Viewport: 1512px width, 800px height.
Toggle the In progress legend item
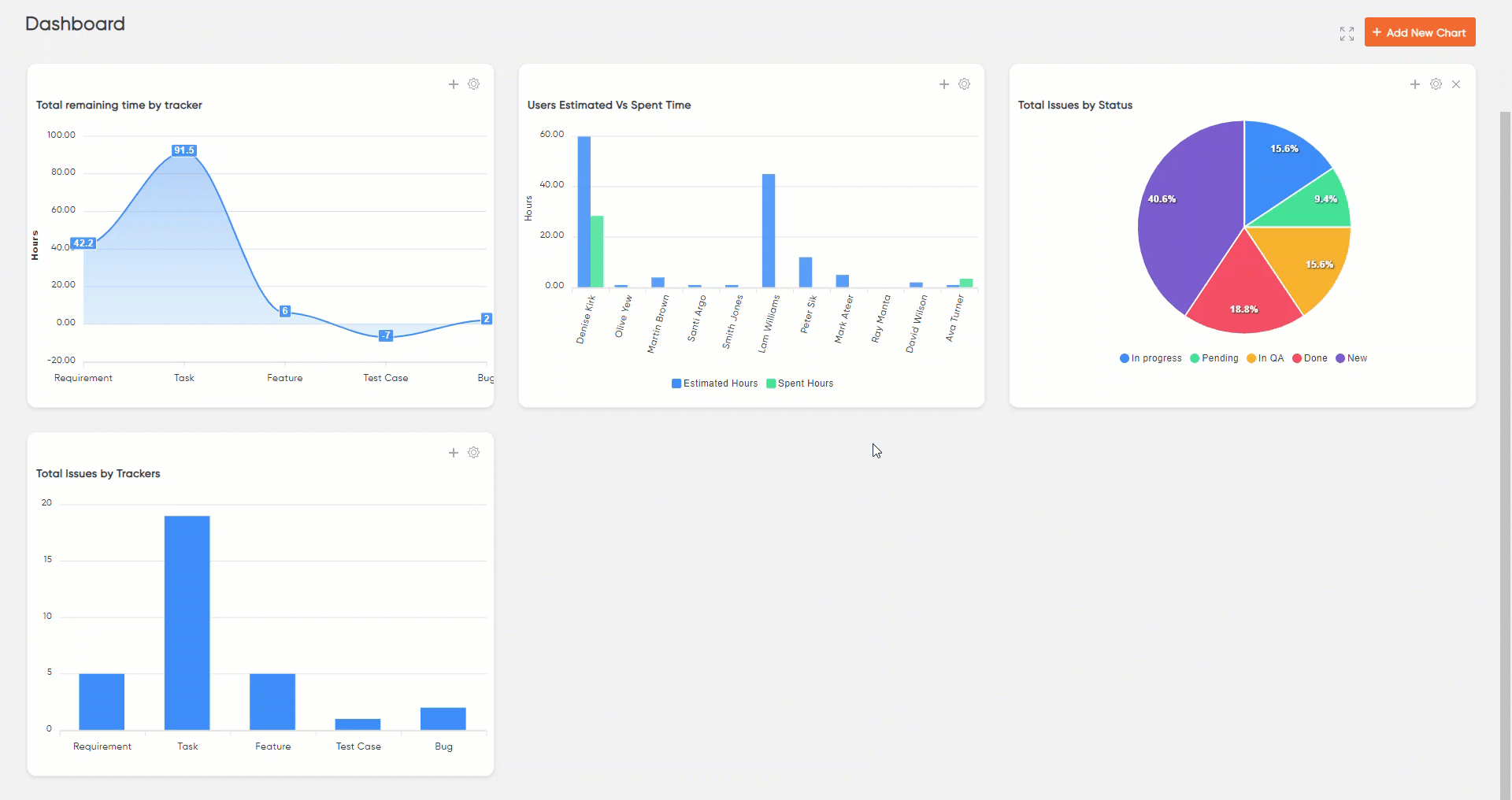point(1151,358)
